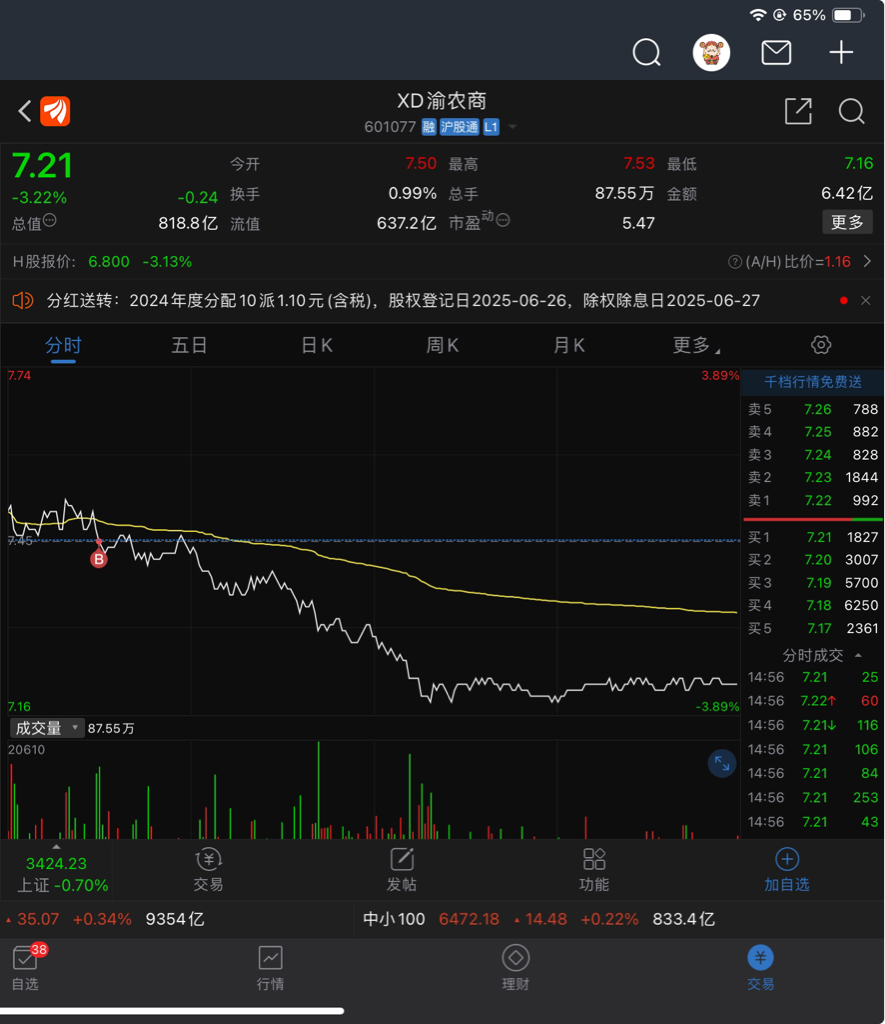Tap the 市盈 info circle icon
Image resolution: width=885 pixels, height=1024 pixels.
(x=503, y=221)
